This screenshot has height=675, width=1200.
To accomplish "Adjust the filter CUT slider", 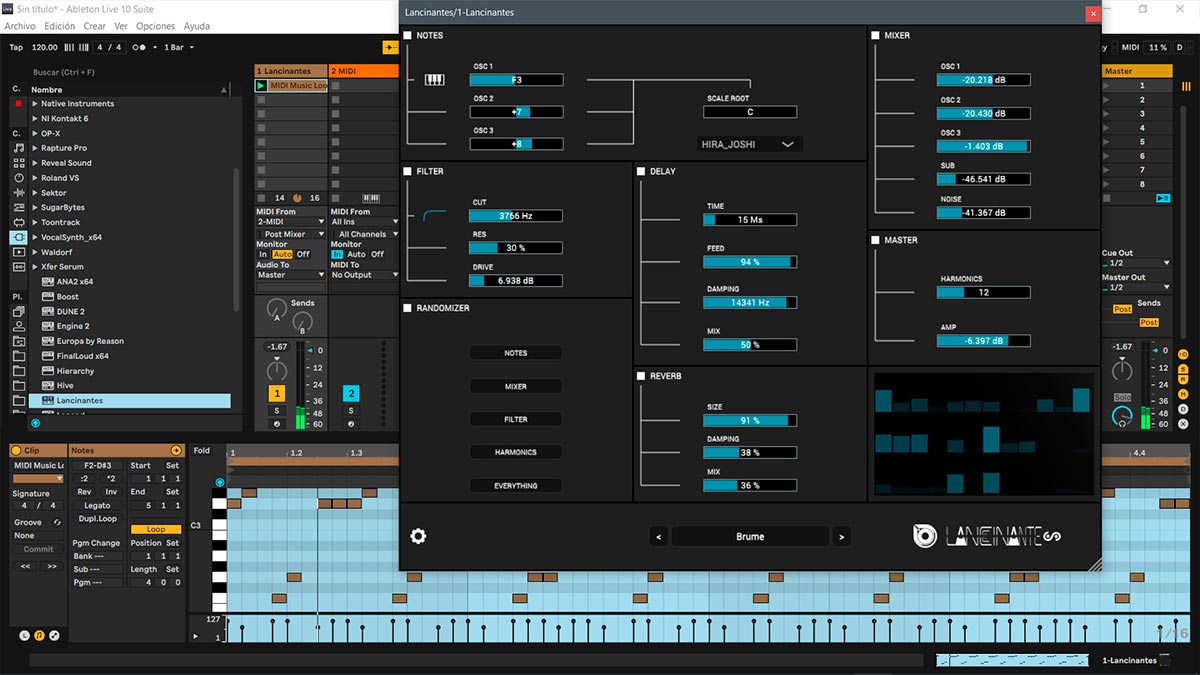I will [516, 216].
